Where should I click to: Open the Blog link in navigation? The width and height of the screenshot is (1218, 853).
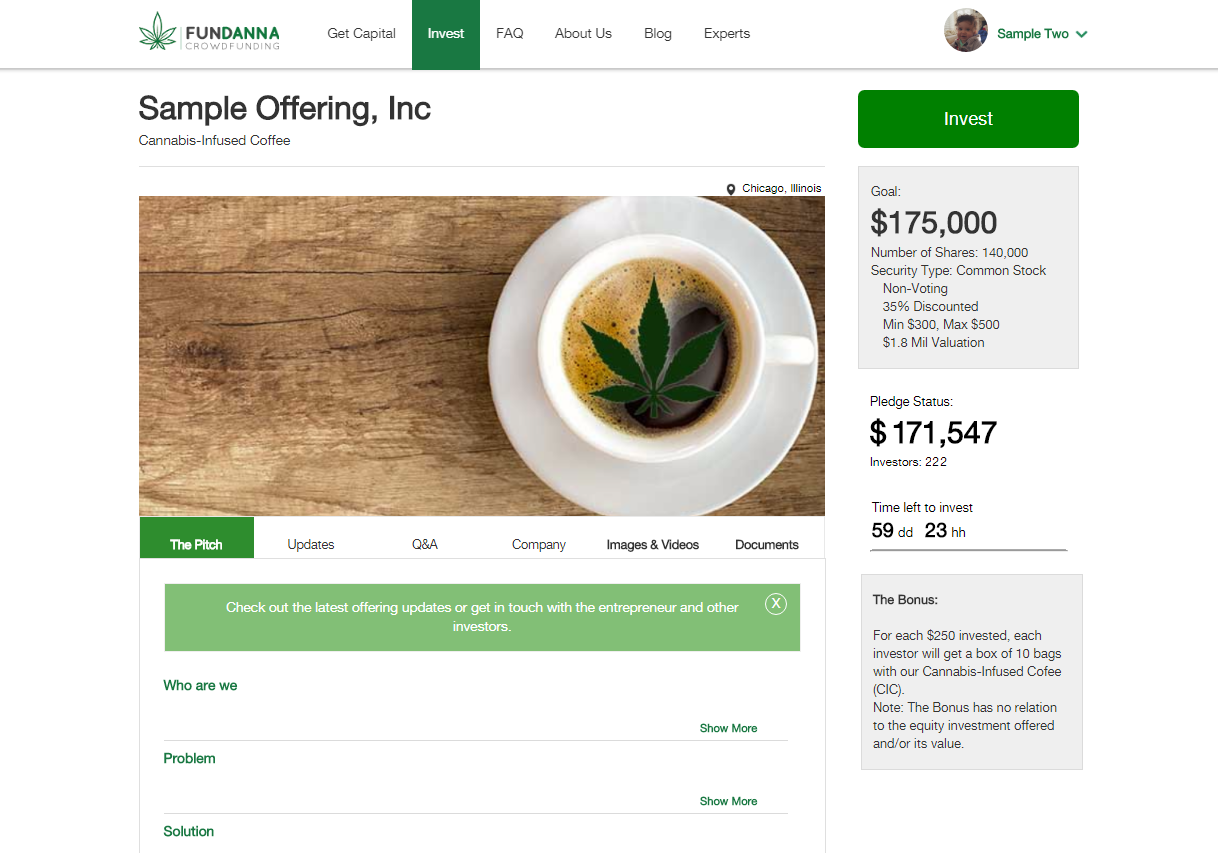click(x=658, y=33)
